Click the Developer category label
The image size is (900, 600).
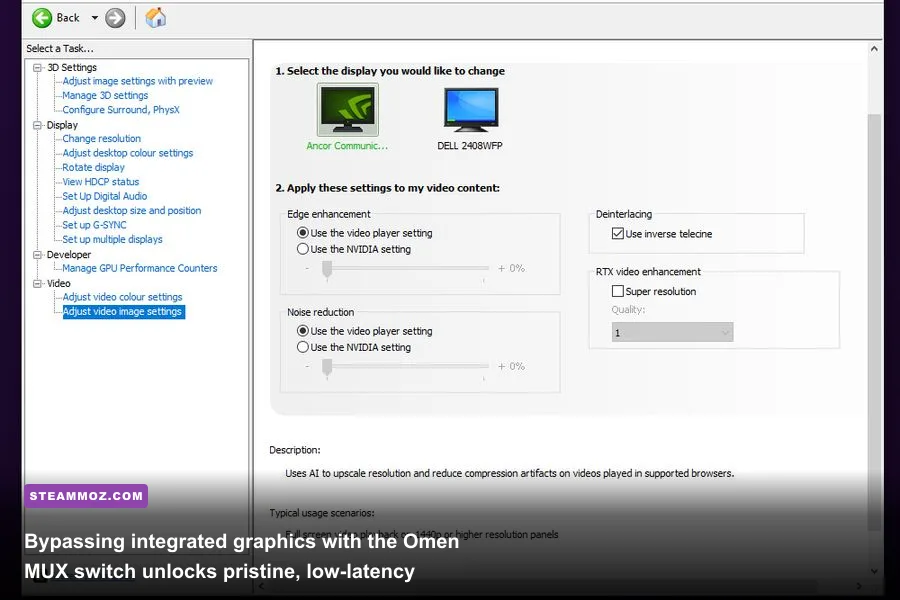click(x=69, y=255)
